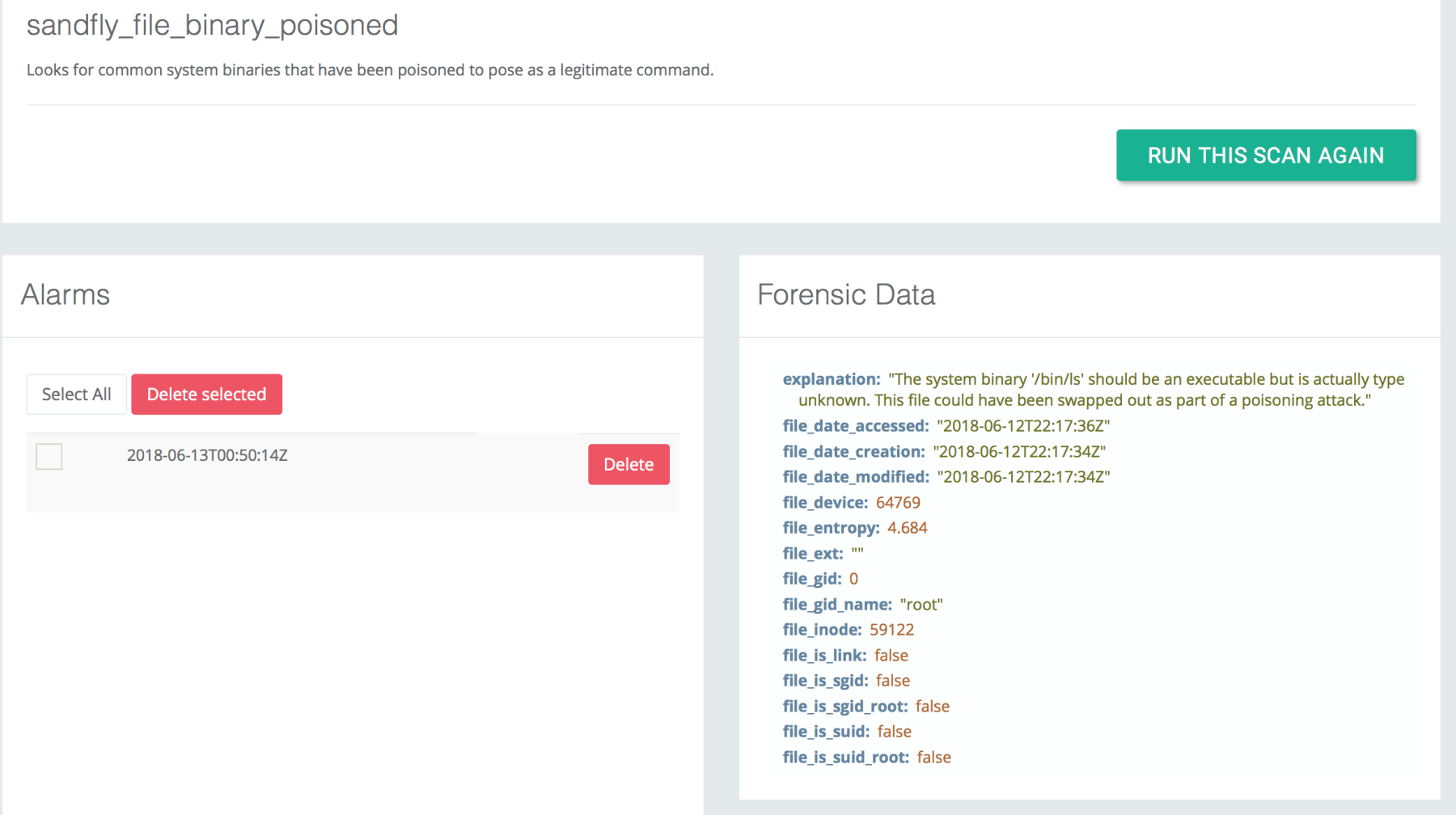Click the file_ext field
The width and height of the screenshot is (1456, 815).
(823, 554)
